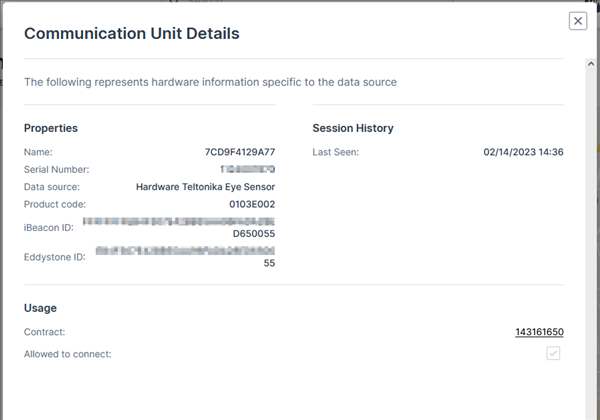The image size is (600, 420).
Task: Close the Communication Unit Details dialog
Action: coord(577,21)
